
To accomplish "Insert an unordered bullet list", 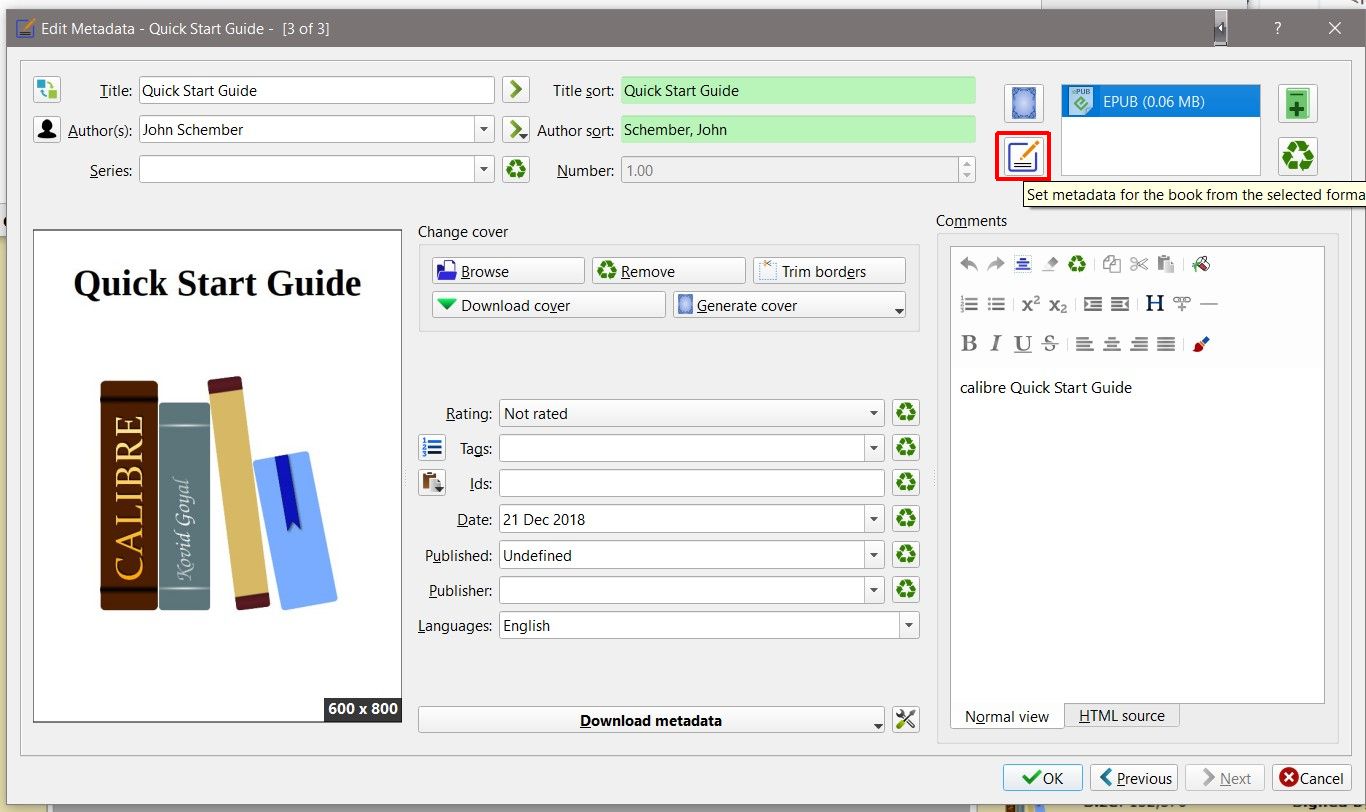I will click(x=995, y=304).
